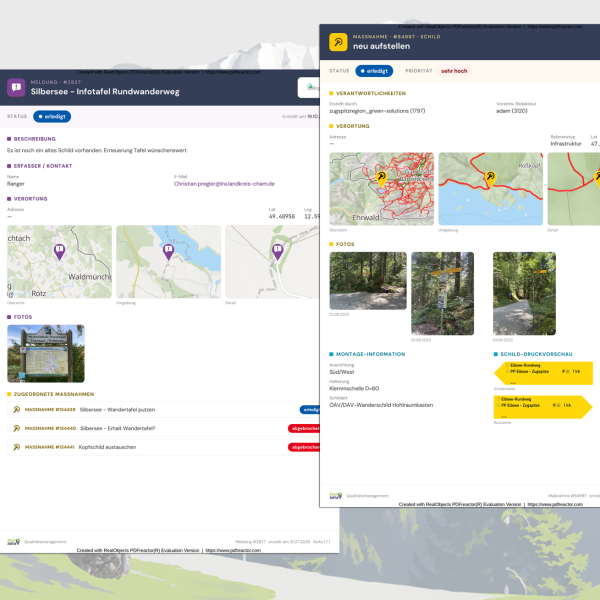The width and height of the screenshot is (600, 600).
Task: Click the Ausrichtung value 'Süd/West'
Action: click(341, 372)
